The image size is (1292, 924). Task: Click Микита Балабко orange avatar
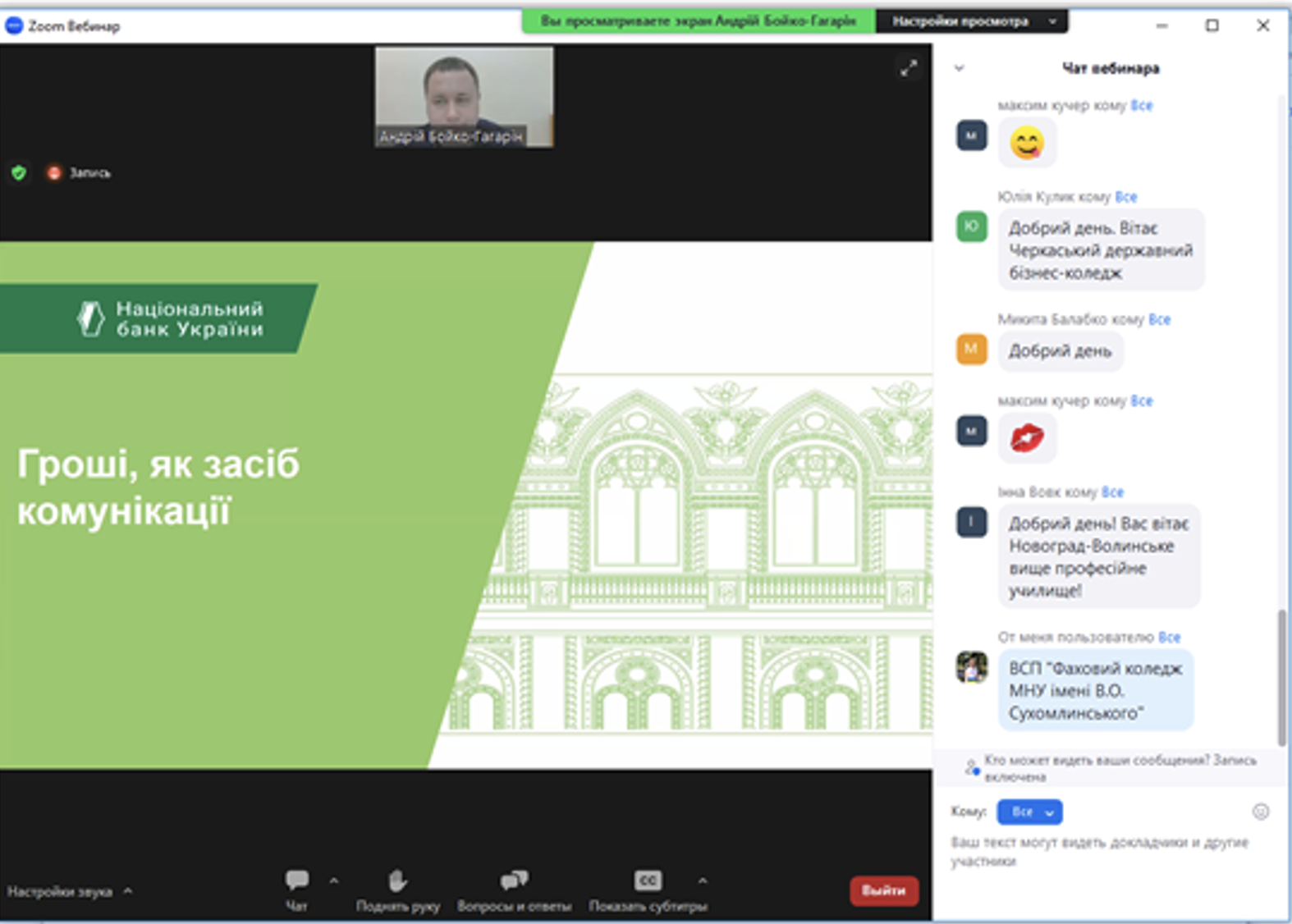[971, 349]
